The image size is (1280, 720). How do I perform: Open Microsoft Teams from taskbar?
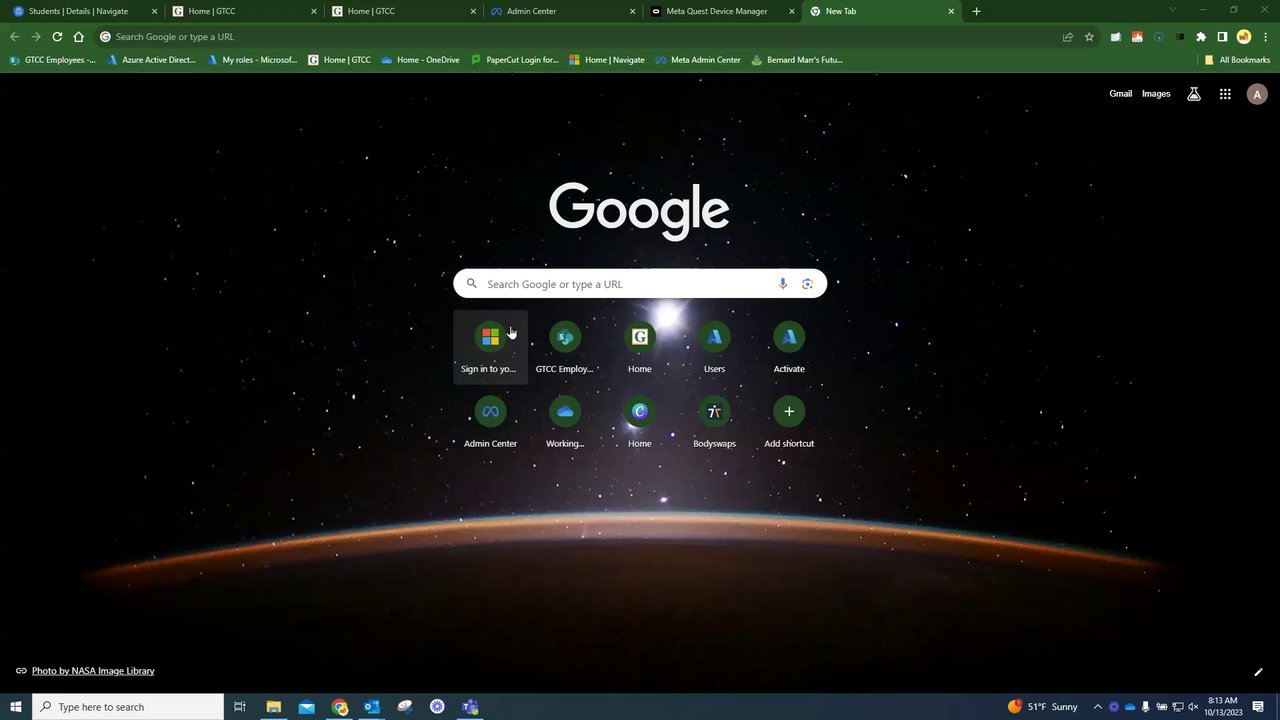click(470, 707)
